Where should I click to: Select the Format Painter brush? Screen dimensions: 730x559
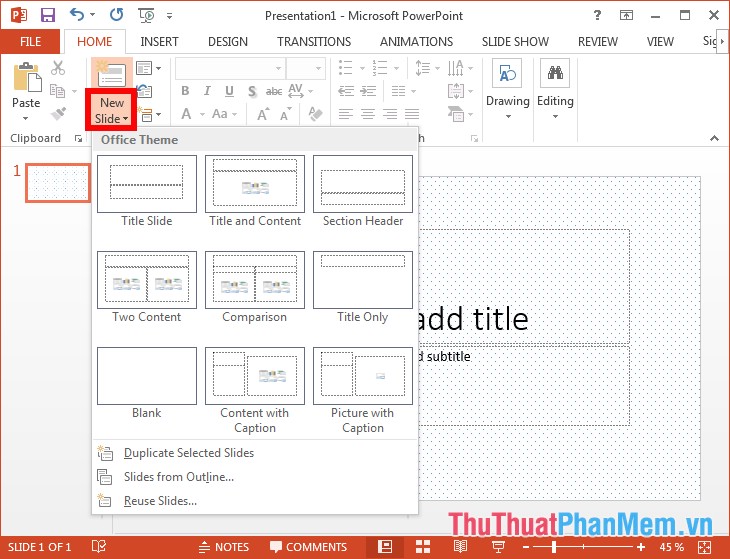[x=58, y=113]
